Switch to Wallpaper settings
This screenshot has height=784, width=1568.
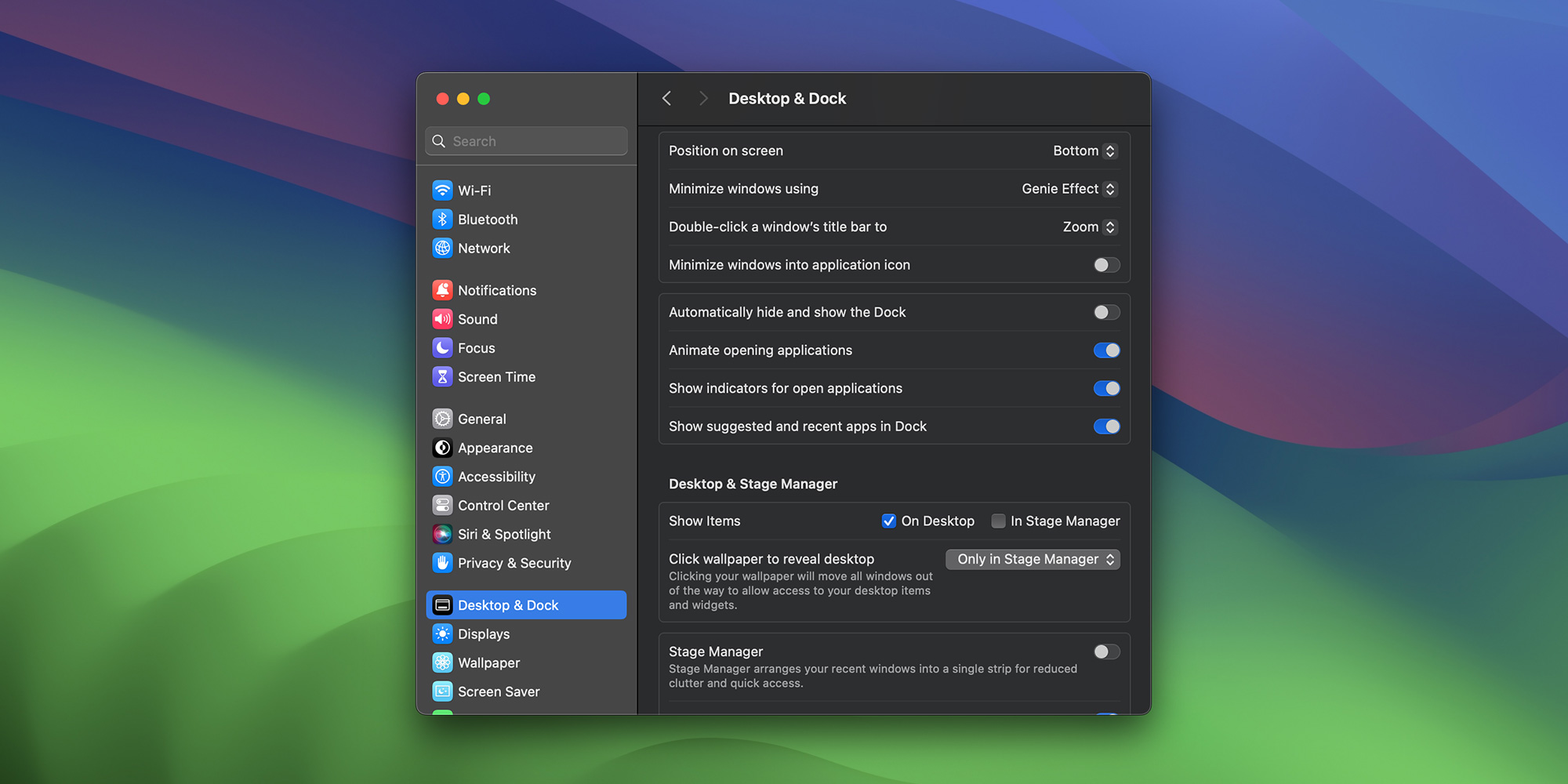488,662
